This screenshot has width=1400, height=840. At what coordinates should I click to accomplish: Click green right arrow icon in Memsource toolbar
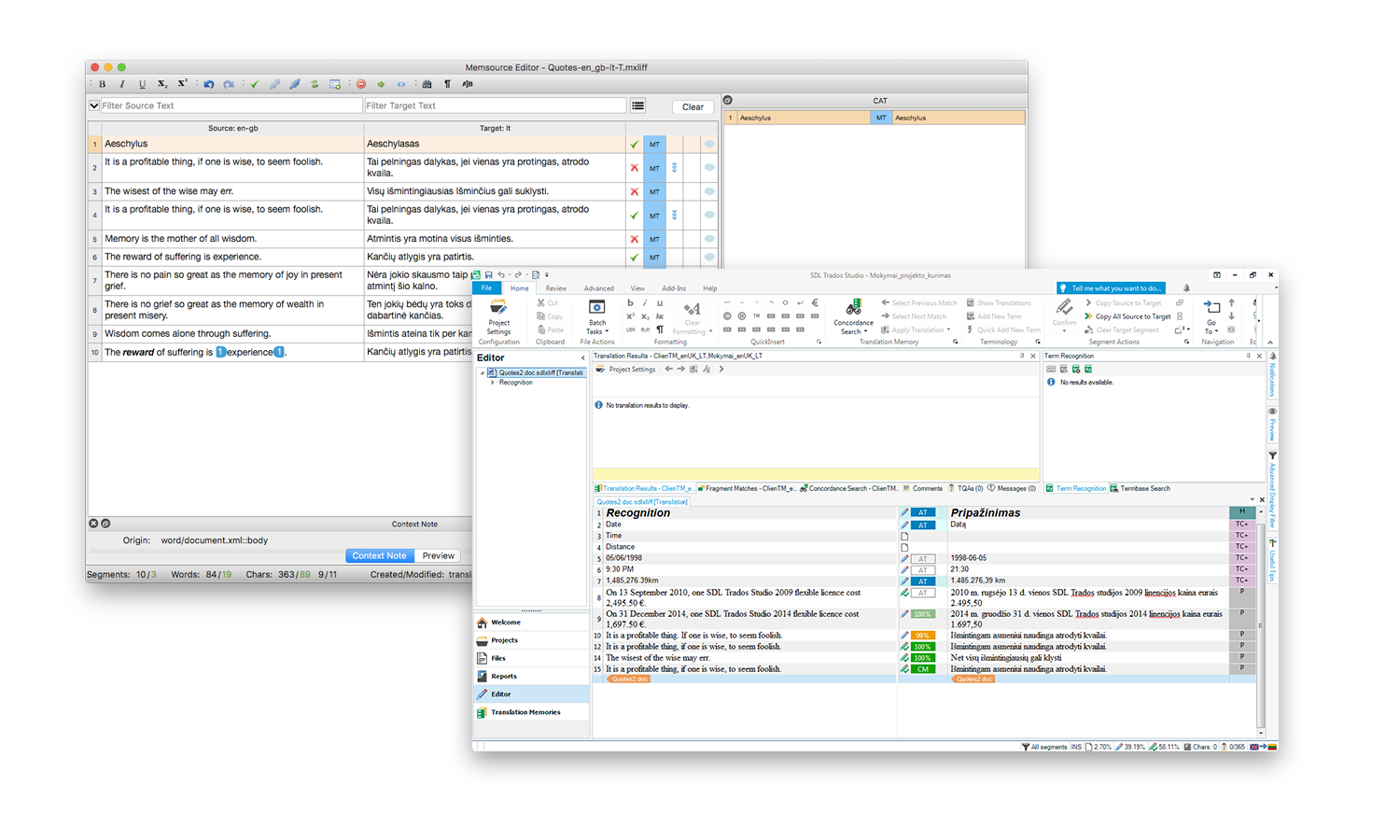pyautogui.click(x=381, y=84)
